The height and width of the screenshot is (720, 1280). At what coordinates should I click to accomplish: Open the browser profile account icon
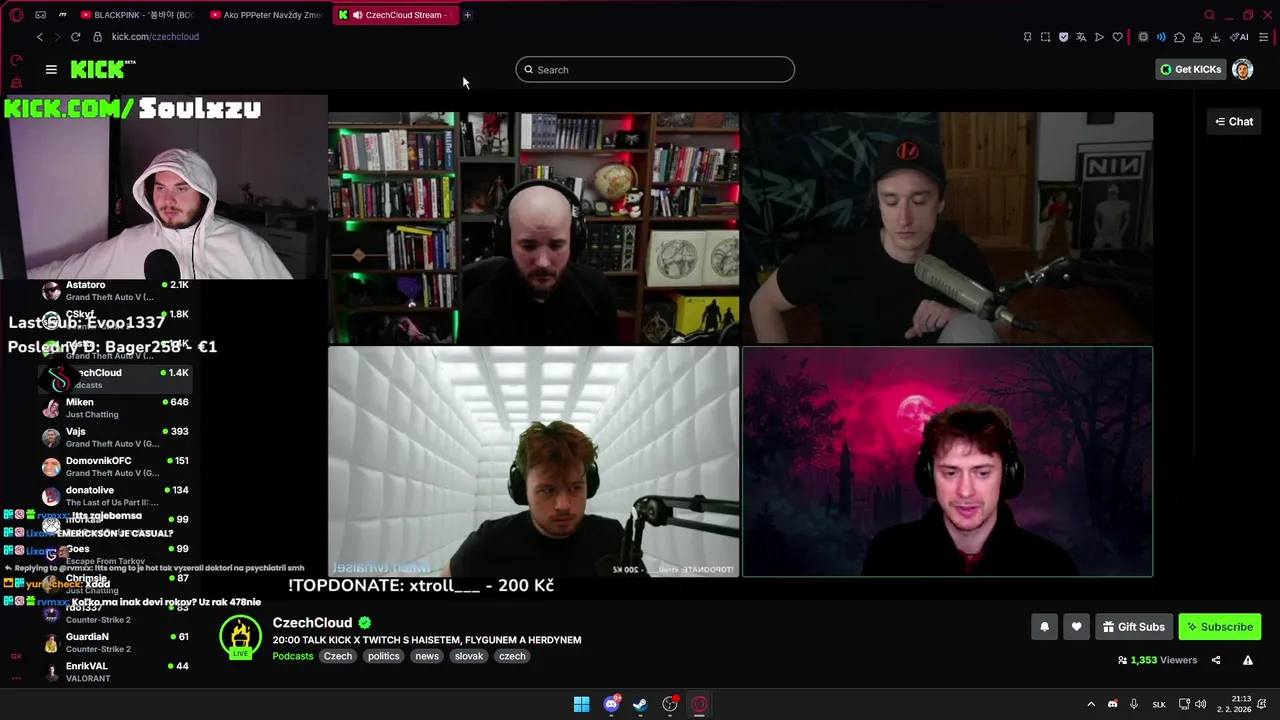point(1197,37)
